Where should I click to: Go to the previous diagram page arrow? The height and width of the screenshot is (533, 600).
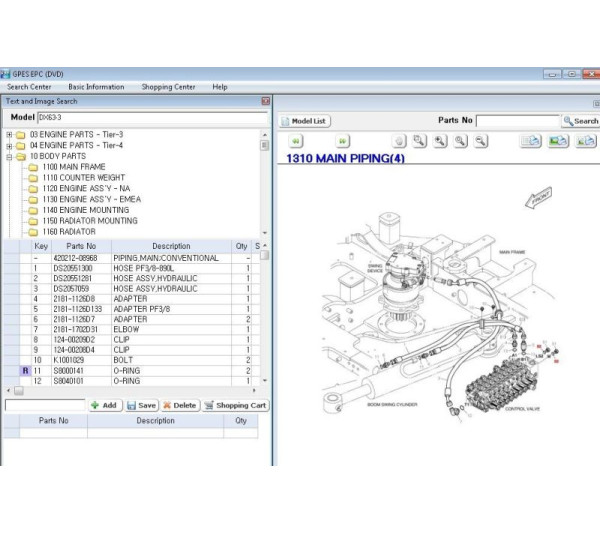296,142
